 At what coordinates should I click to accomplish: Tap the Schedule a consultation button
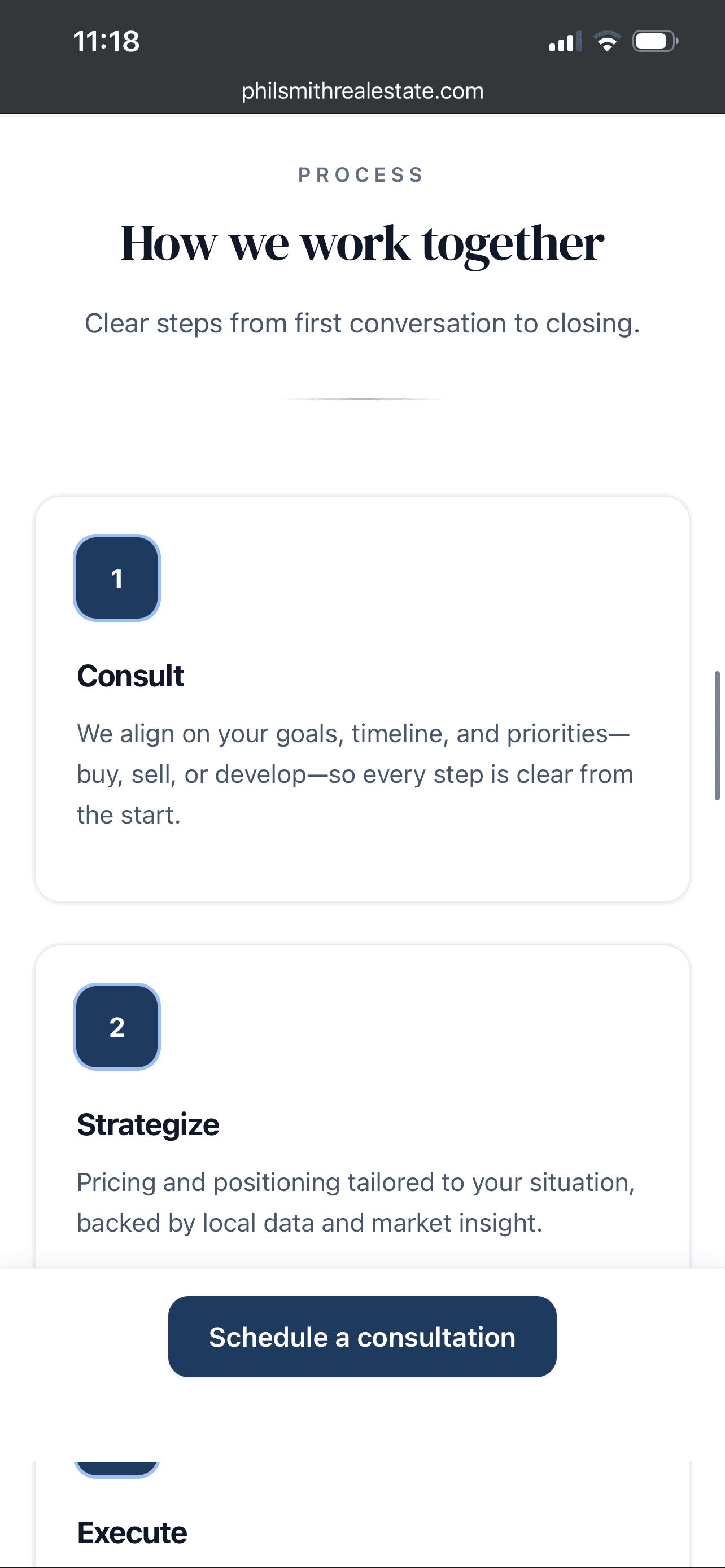pos(362,1337)
